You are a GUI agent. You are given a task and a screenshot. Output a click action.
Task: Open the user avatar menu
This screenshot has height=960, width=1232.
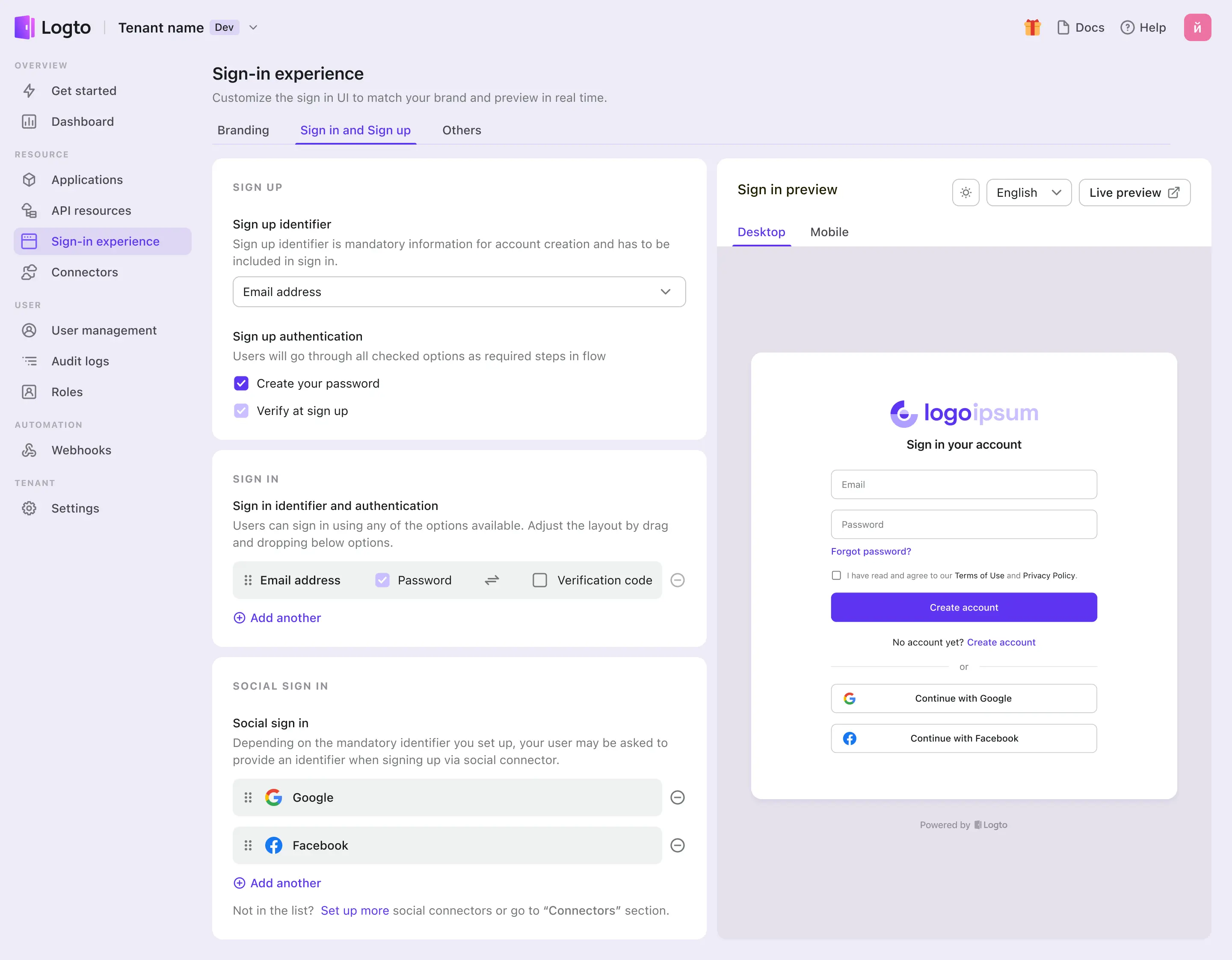[1197, 27]
